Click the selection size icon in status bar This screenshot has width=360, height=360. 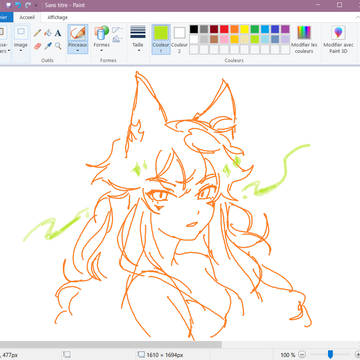(67, 354)
